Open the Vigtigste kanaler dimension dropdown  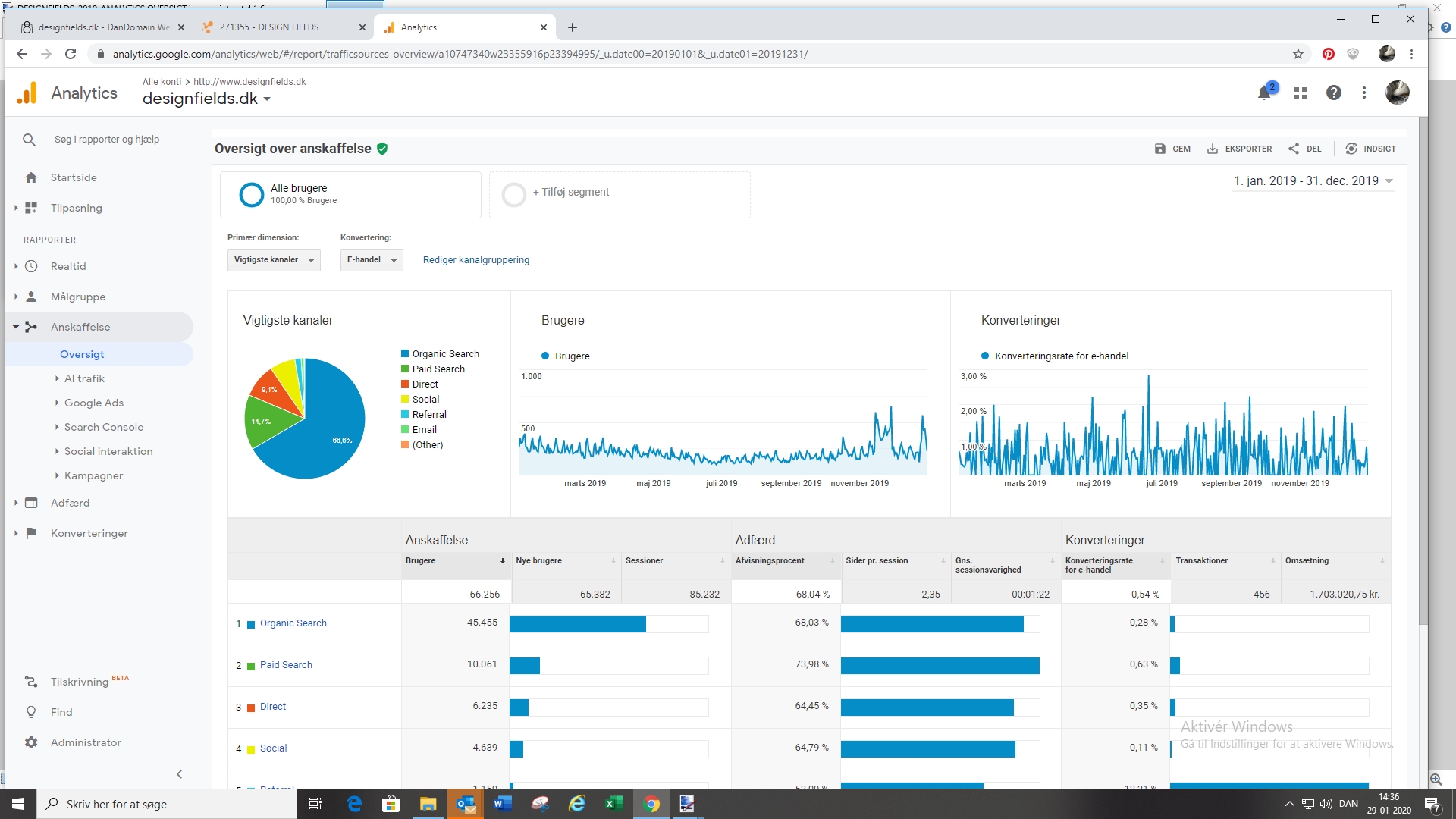[274, 260]
